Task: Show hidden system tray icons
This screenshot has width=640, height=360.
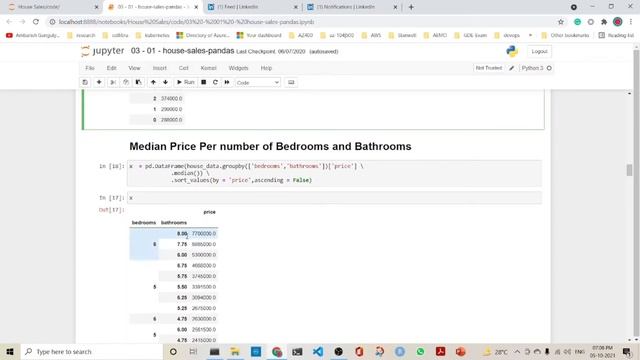Action: pos(517,351)
